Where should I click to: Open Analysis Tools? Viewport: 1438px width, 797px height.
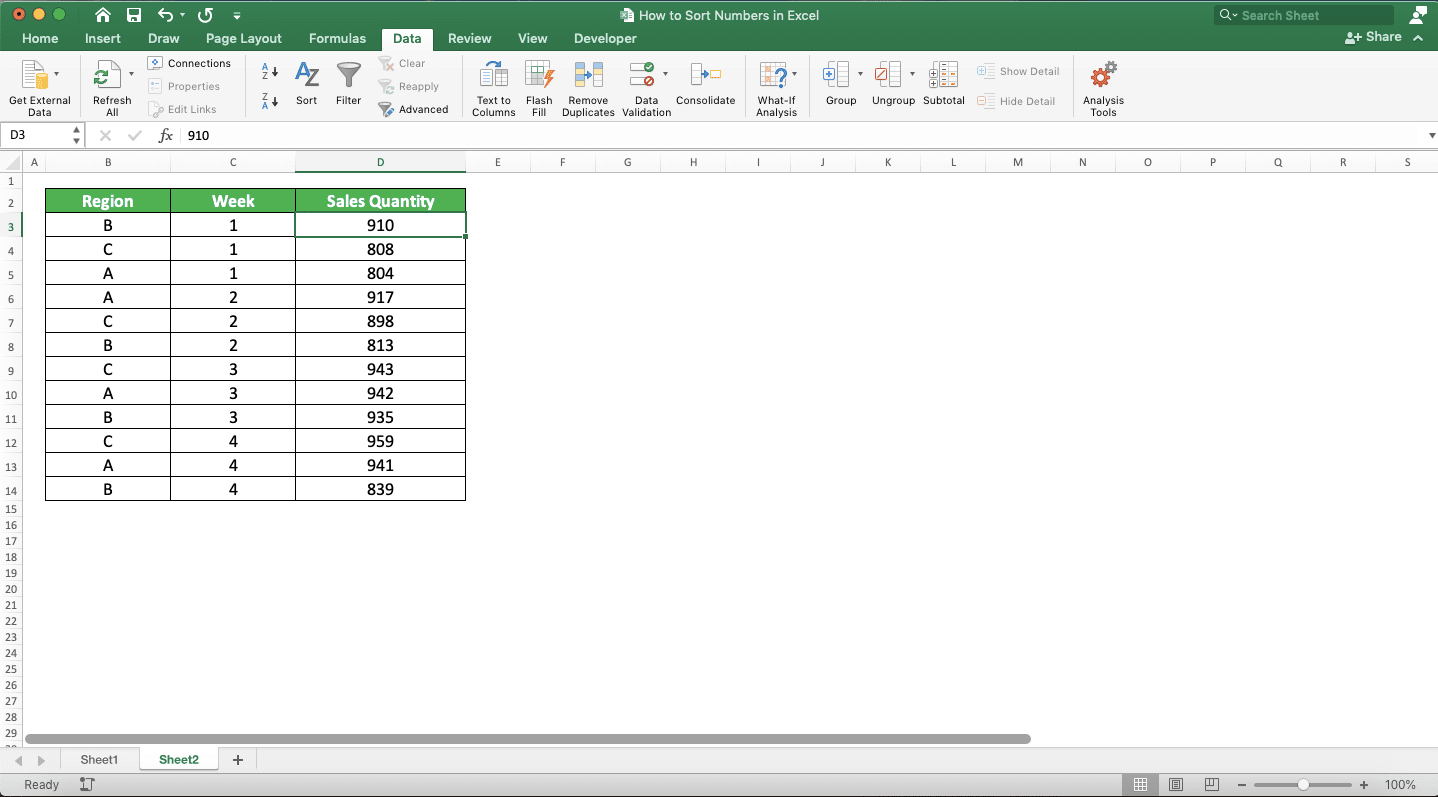pos(1103,88)
